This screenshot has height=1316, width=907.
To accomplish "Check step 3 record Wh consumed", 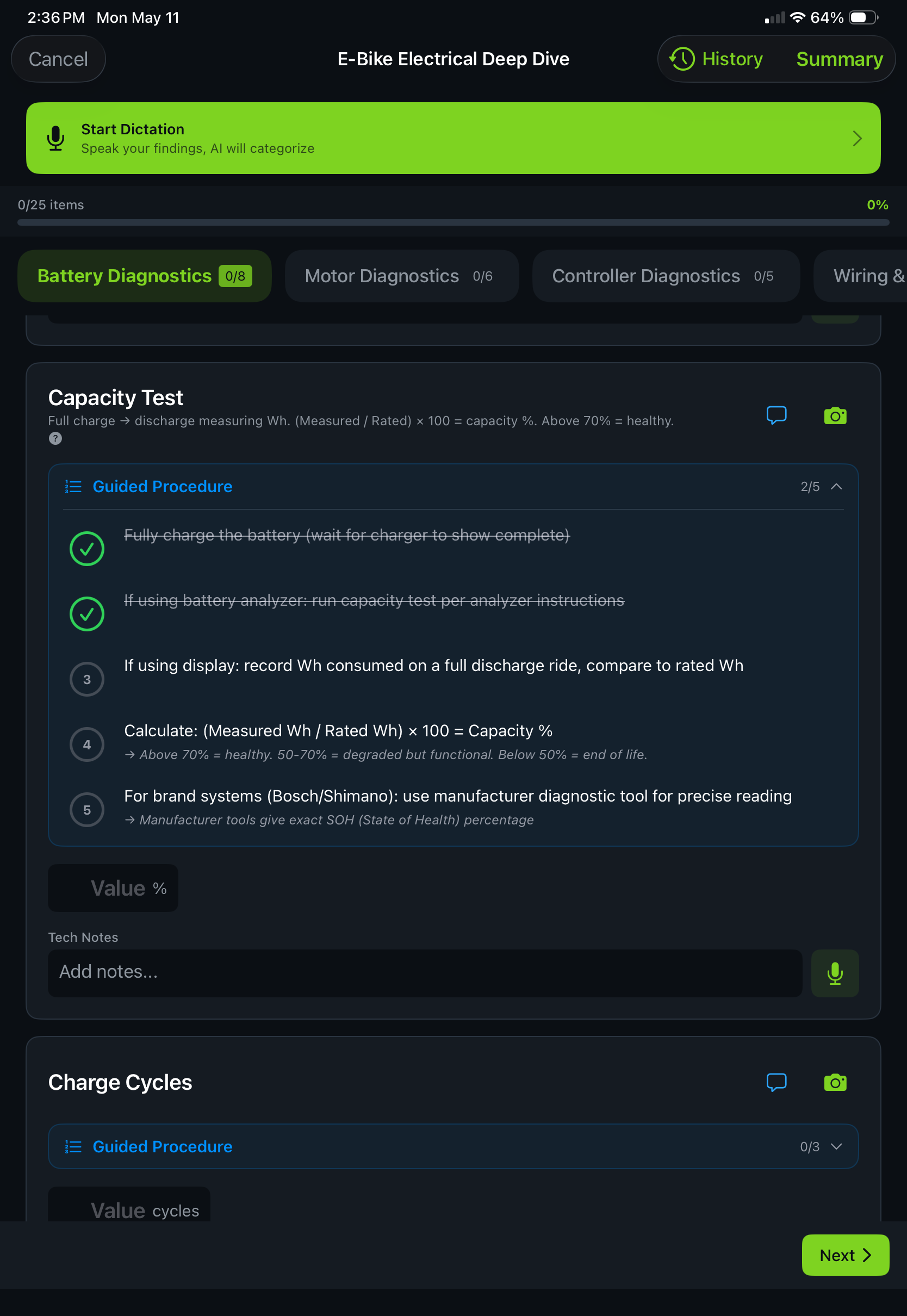I will (87, 680).
